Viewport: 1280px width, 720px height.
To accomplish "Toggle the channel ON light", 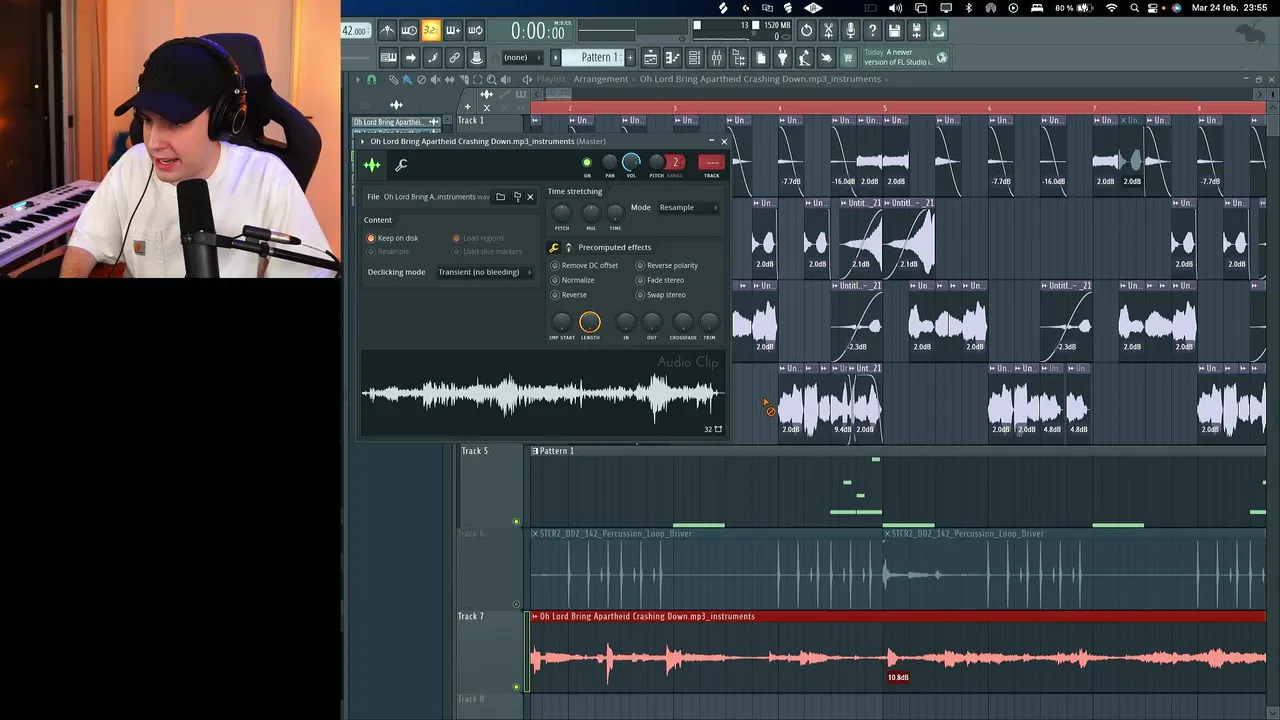I will 587,162.
